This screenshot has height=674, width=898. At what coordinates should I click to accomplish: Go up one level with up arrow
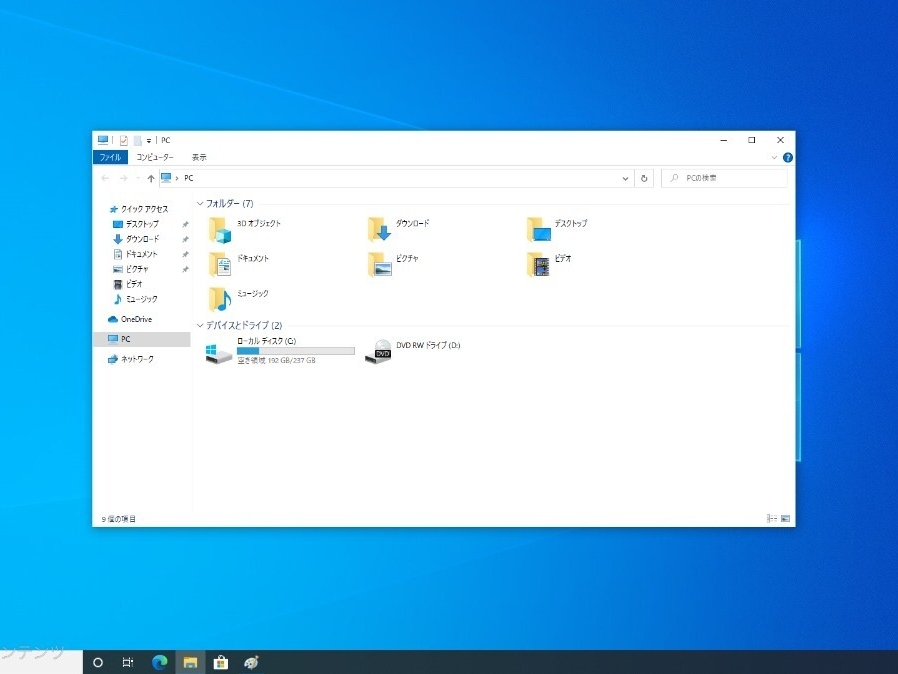151,178
